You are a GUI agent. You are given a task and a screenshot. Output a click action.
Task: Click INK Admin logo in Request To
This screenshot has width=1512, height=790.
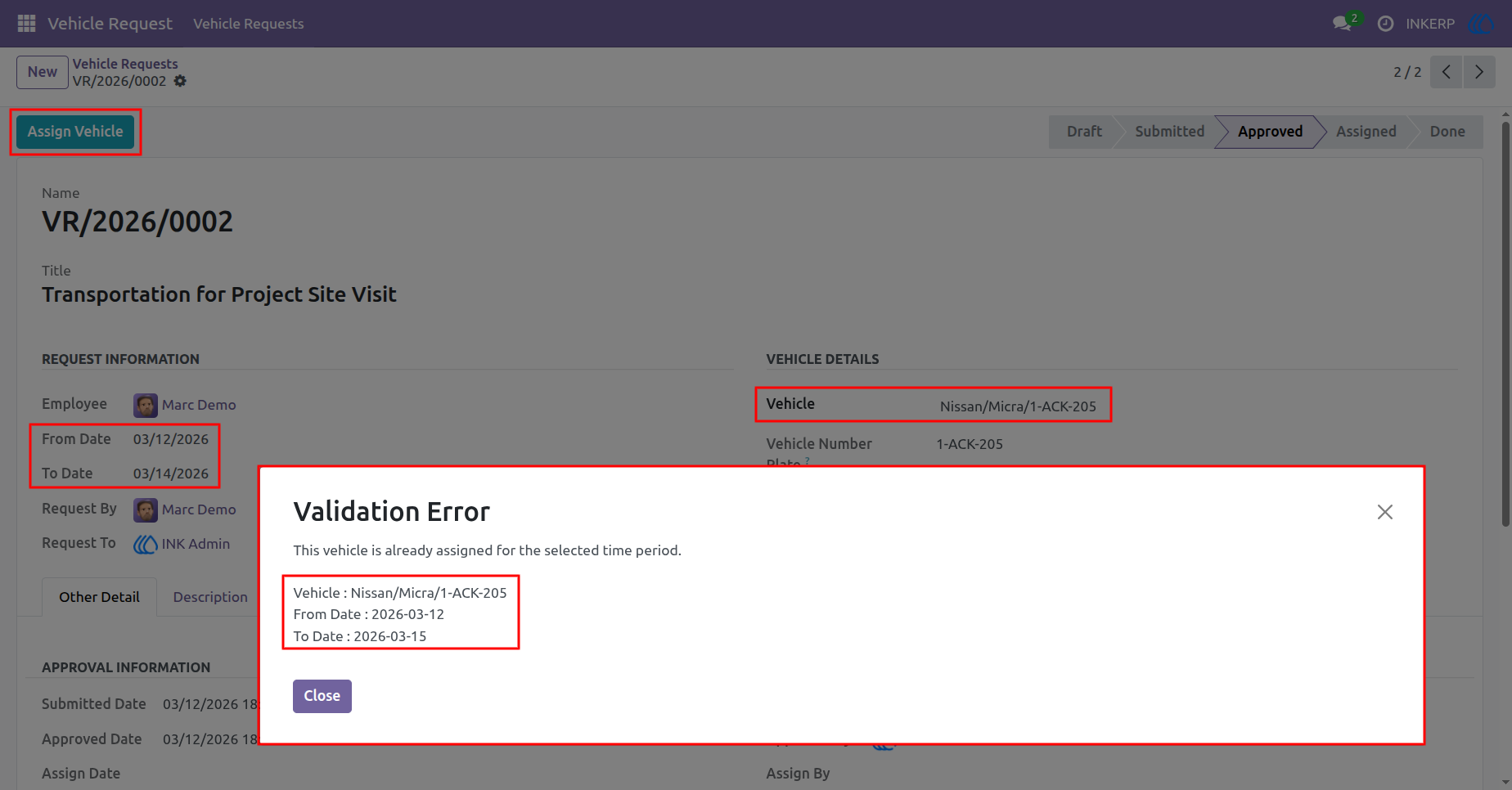[x=146, y=544]
